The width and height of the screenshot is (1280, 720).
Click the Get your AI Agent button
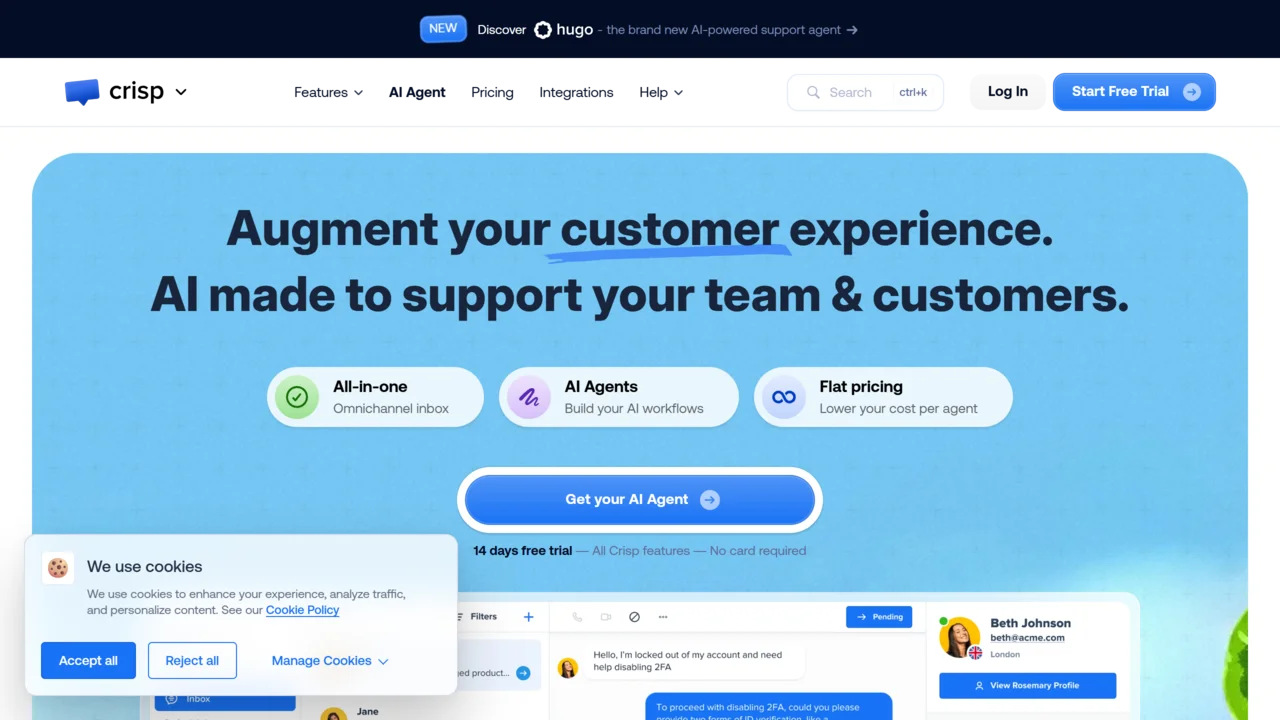coord(640,500)
